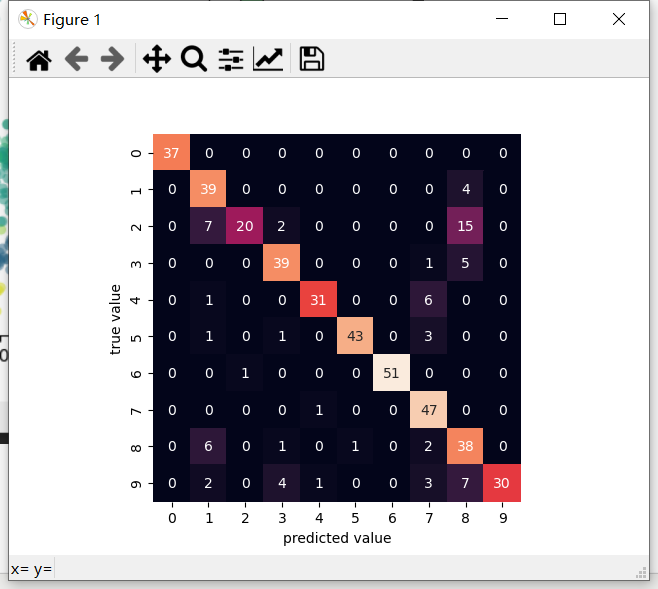
Task: Click the window resize grip at bottom corner
Action: click(642, 573)
